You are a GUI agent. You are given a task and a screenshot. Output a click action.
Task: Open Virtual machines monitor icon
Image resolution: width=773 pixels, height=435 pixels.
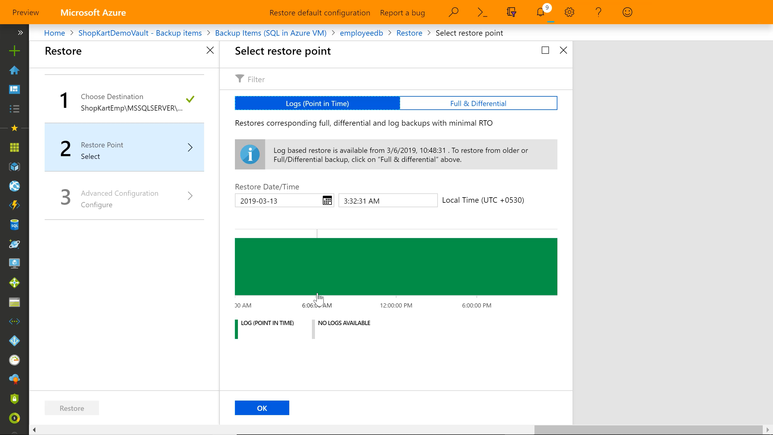tap(14, 263)
